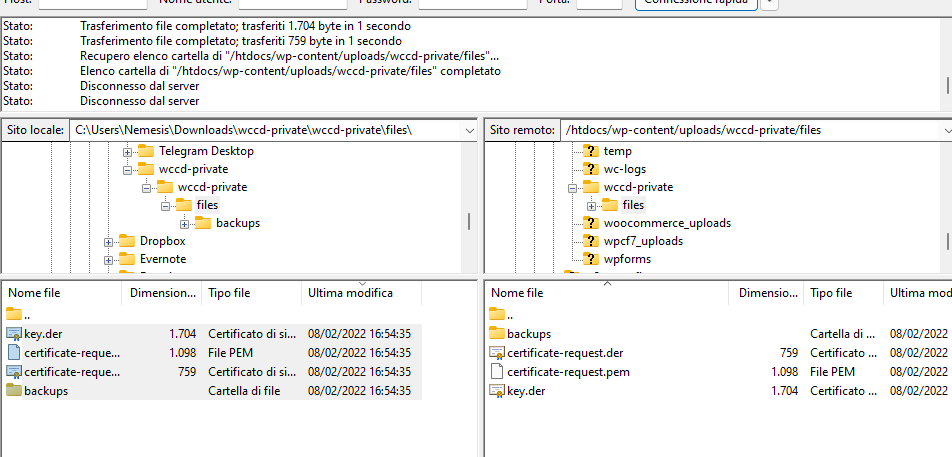
Task: Expand the Telegram Desktop folder node
Action: (127, 152)
